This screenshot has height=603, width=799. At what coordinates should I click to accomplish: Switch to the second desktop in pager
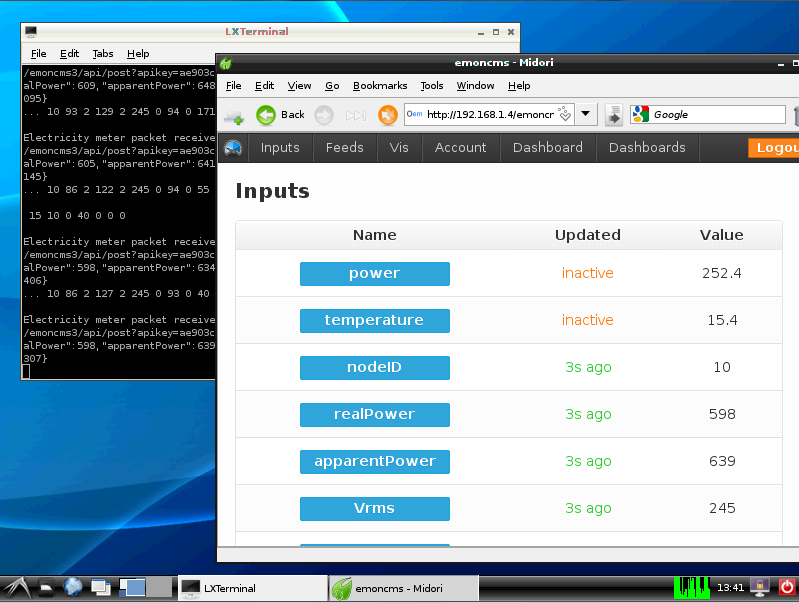(159, 588)
